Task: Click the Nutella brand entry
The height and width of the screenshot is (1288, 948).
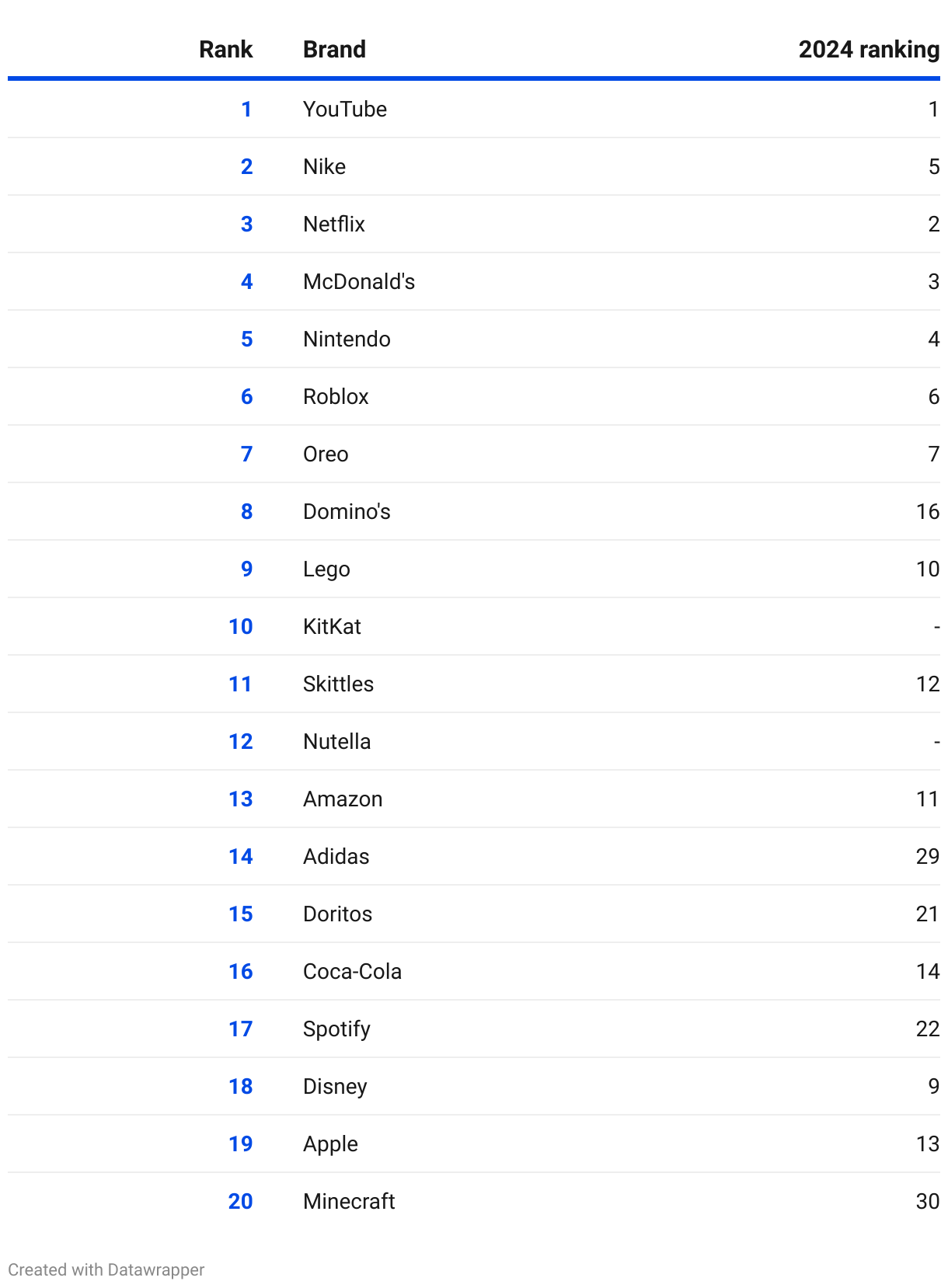Action: tap(336, 741)
